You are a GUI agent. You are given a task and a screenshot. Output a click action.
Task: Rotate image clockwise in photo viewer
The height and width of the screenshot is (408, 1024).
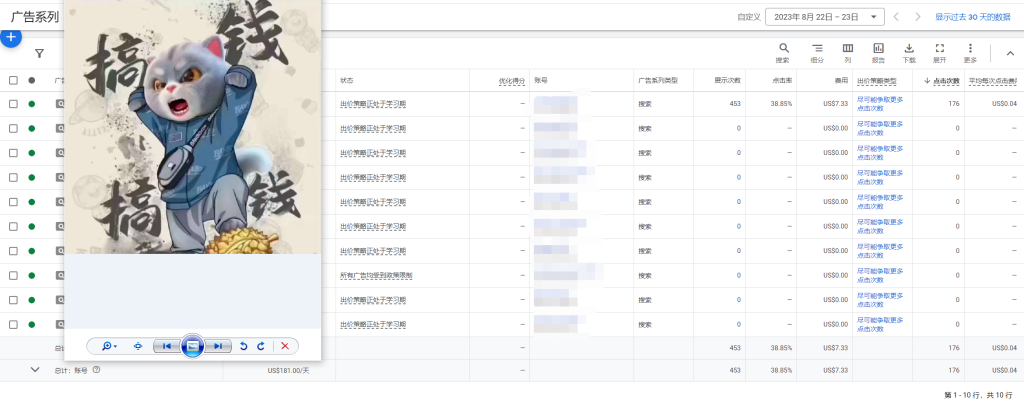coord(261,346)
